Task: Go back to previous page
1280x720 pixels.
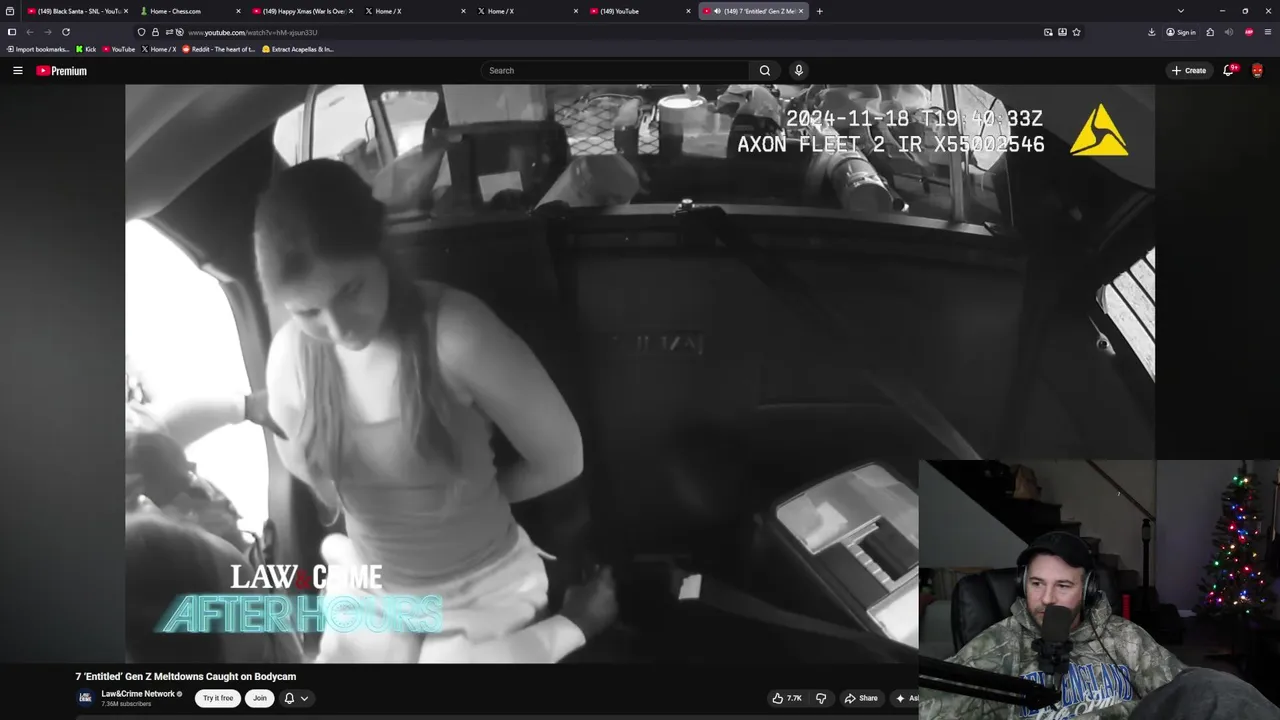Action: point(29,32)
